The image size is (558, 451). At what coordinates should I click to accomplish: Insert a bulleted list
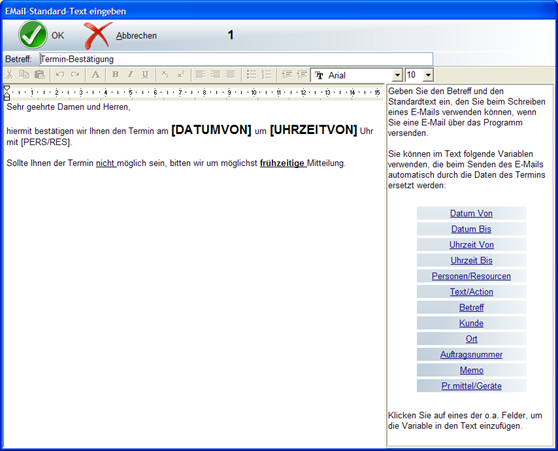(251, 74)
